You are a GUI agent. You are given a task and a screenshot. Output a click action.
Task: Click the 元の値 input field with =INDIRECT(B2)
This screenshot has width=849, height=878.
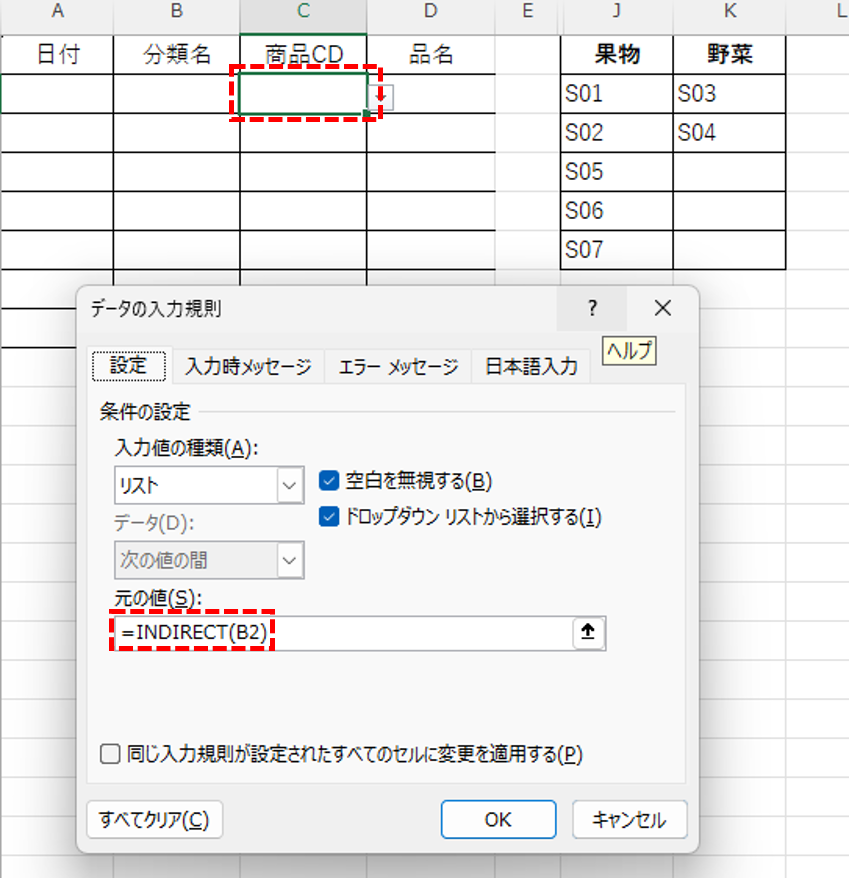[343, 633]
